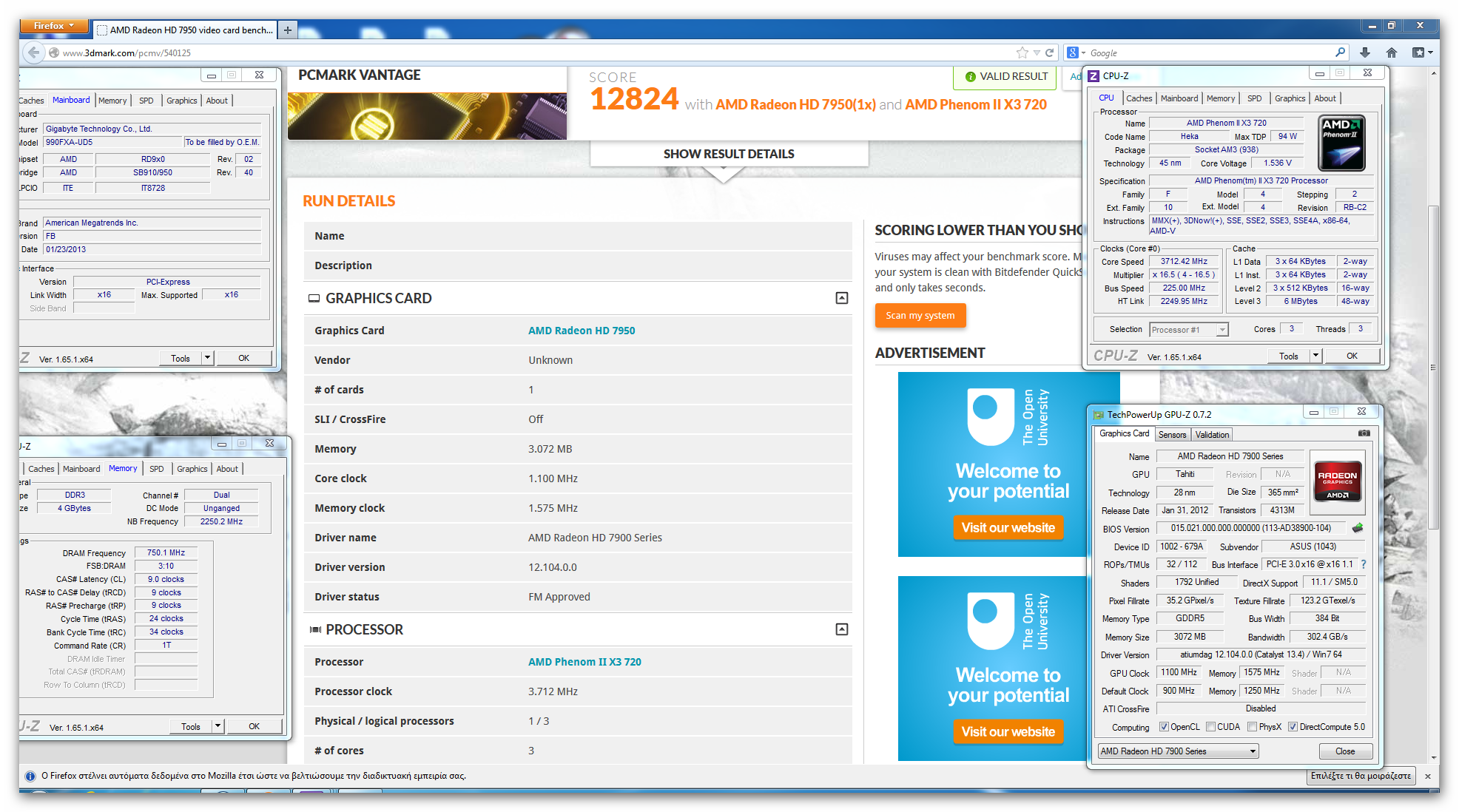The height and width of the screenshot is (812, 1459).
Task: Open the GPU selector dropdown in GPU-Z
Action: pyautogui.click(x=1178, y=751)
